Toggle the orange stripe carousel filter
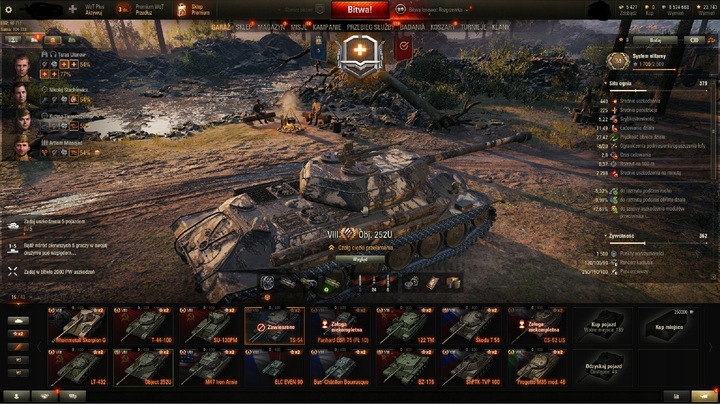Viewport: 720px width, 405px height. (x=18, y=347)
